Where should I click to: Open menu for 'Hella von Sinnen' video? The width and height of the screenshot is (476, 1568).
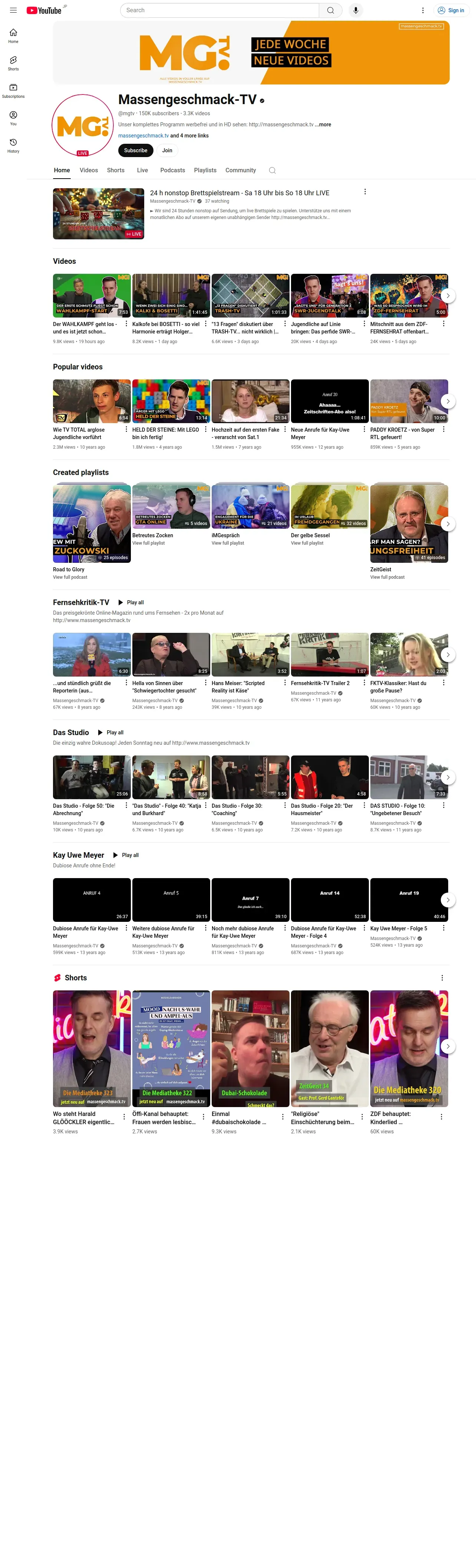(x=205, y=683)
